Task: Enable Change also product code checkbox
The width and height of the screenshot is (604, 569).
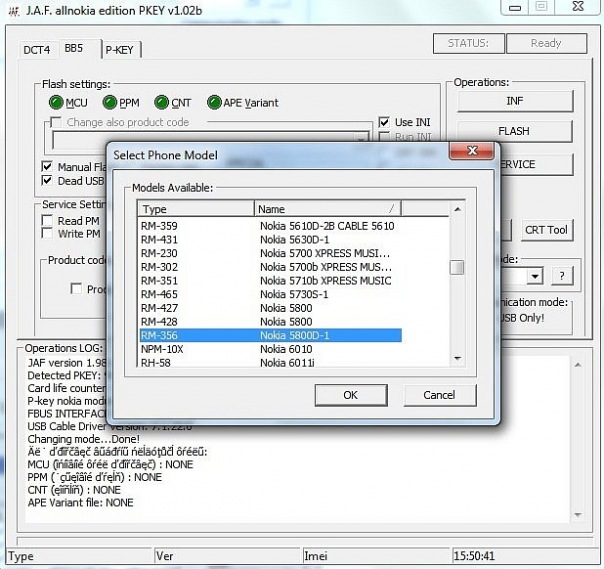Action: click(56, 122)
